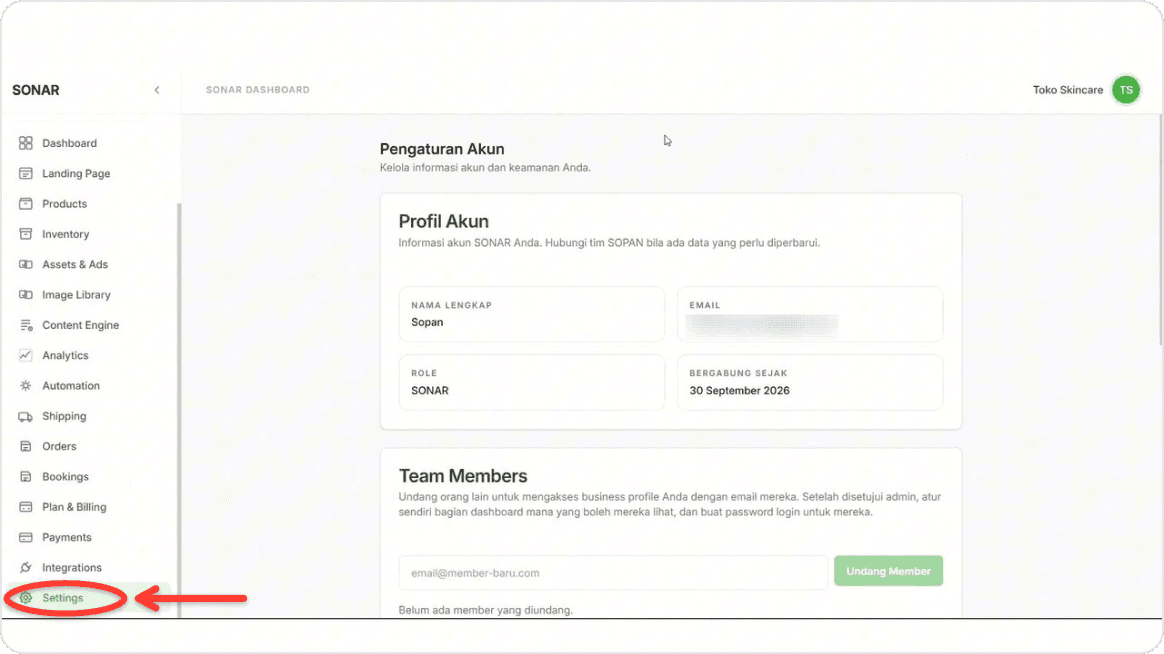Image resolution: width=1164 pixels, height=654 pixels.
Task: Click the Landing Page sidebar icon
Action: (x=26, y=173)
